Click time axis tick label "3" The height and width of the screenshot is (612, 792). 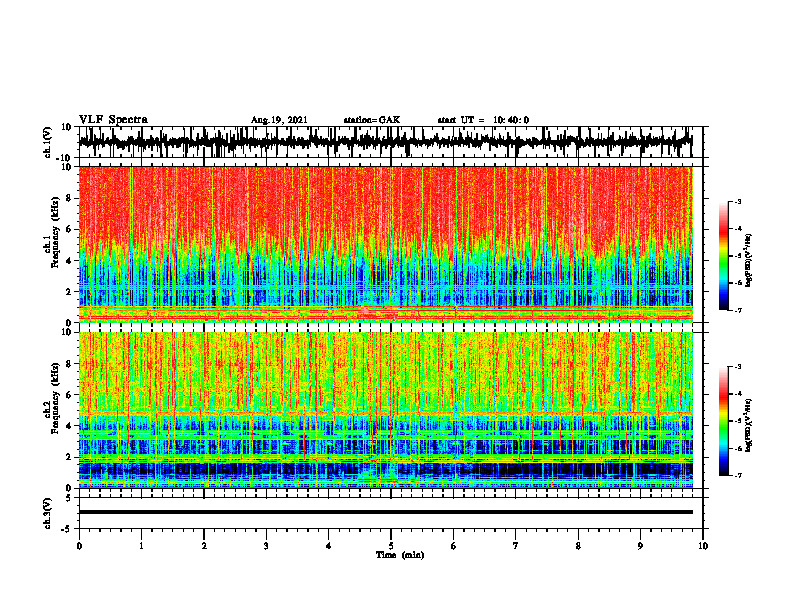[x=266, y=546]
